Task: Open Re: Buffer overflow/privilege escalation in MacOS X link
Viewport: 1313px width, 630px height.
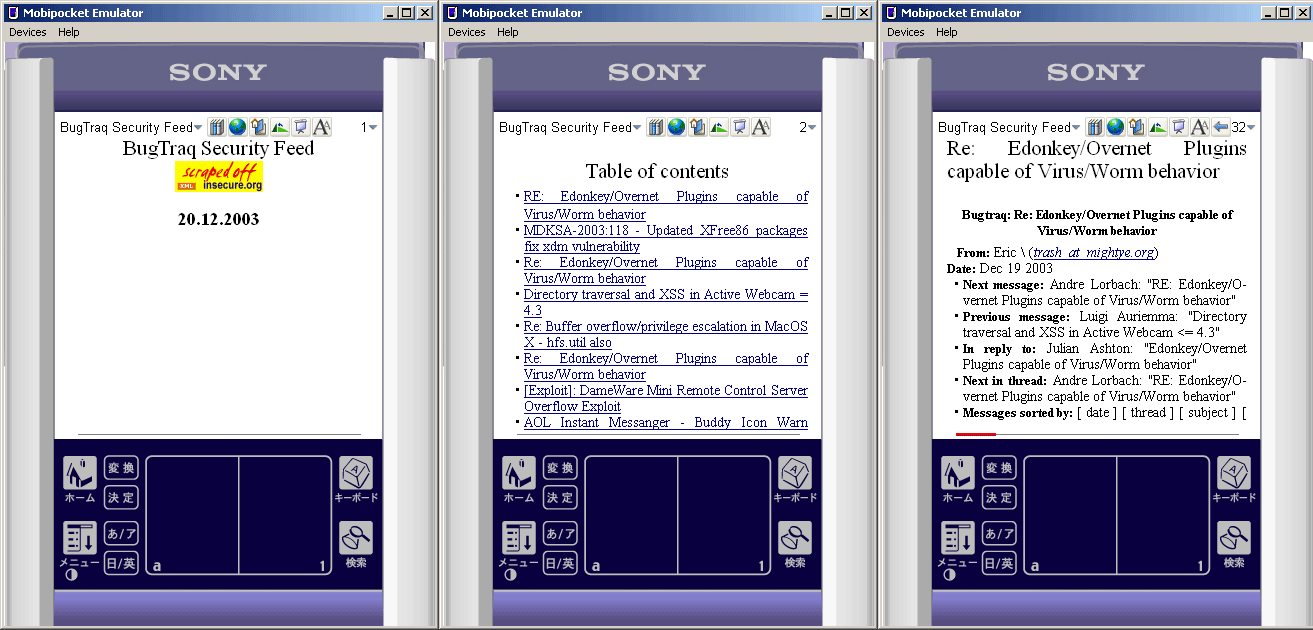Action: click(666, 334)
